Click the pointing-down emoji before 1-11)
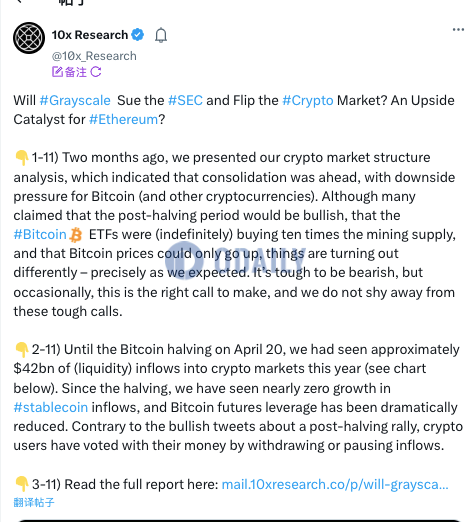471x522 pixels. point(22,158)
